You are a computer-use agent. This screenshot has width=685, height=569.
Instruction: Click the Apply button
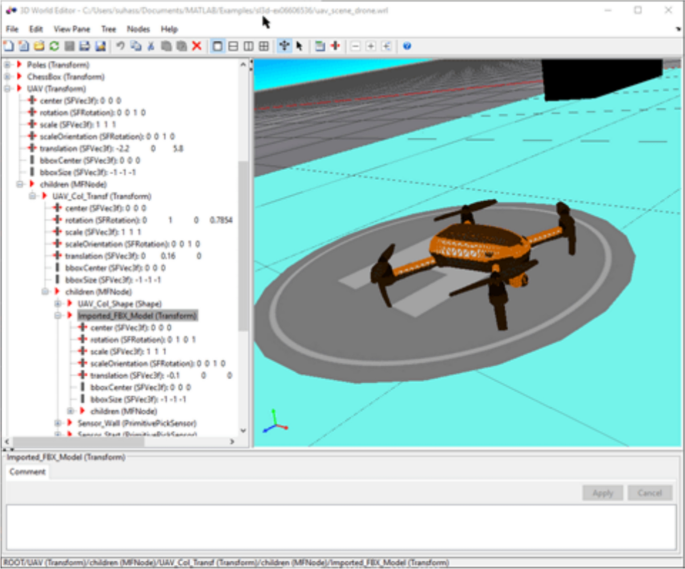point(602,493)
